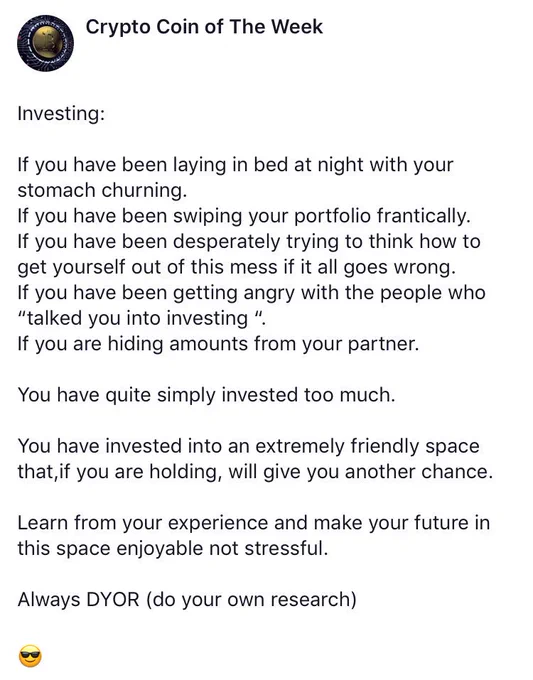533x680 pixels.
Task: Click the word 'Week' in the page title
Action: 297,27
